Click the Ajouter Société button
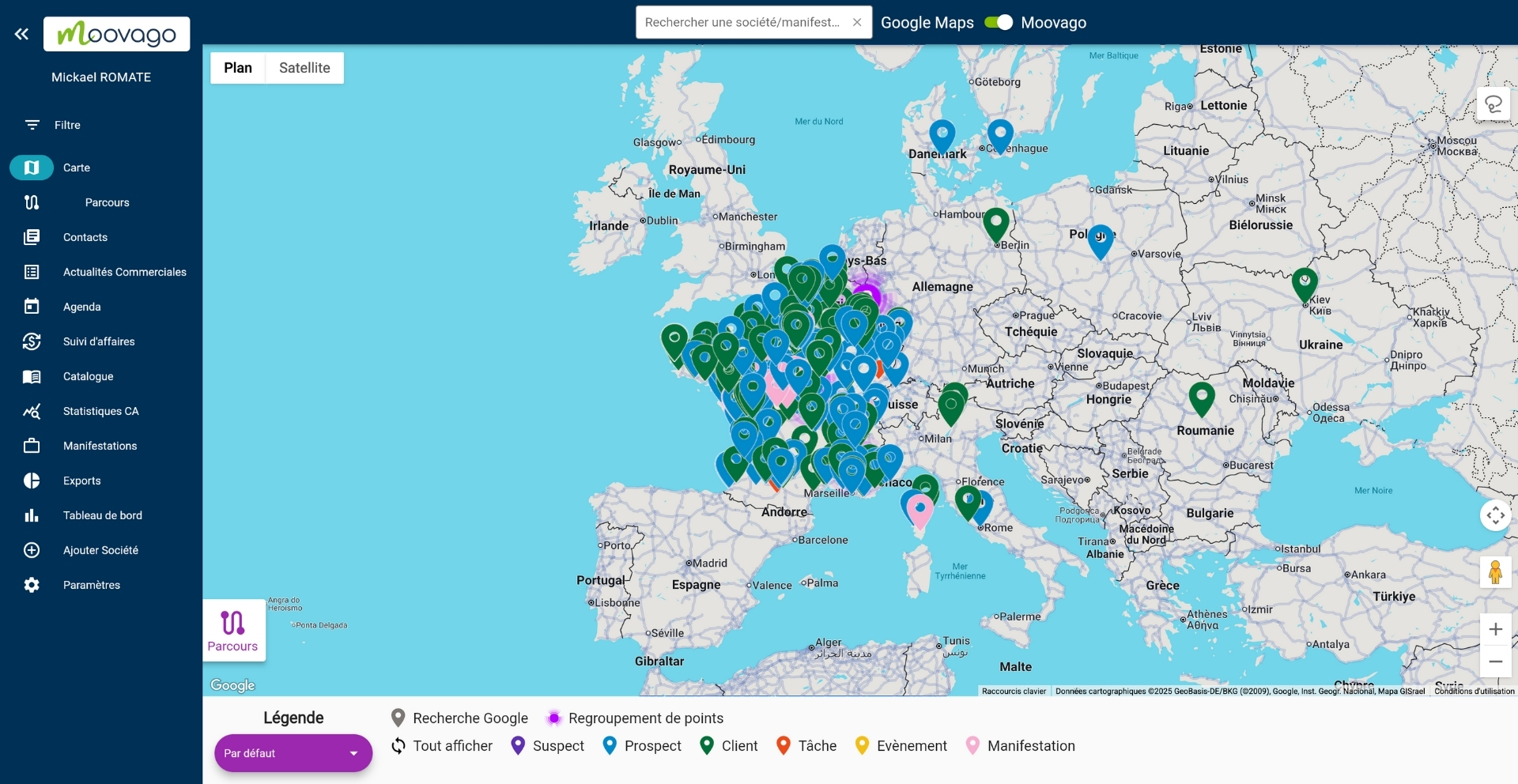The width and height of the screenshot is (1518, 784). pyautogui.click(x=102, y=550)
